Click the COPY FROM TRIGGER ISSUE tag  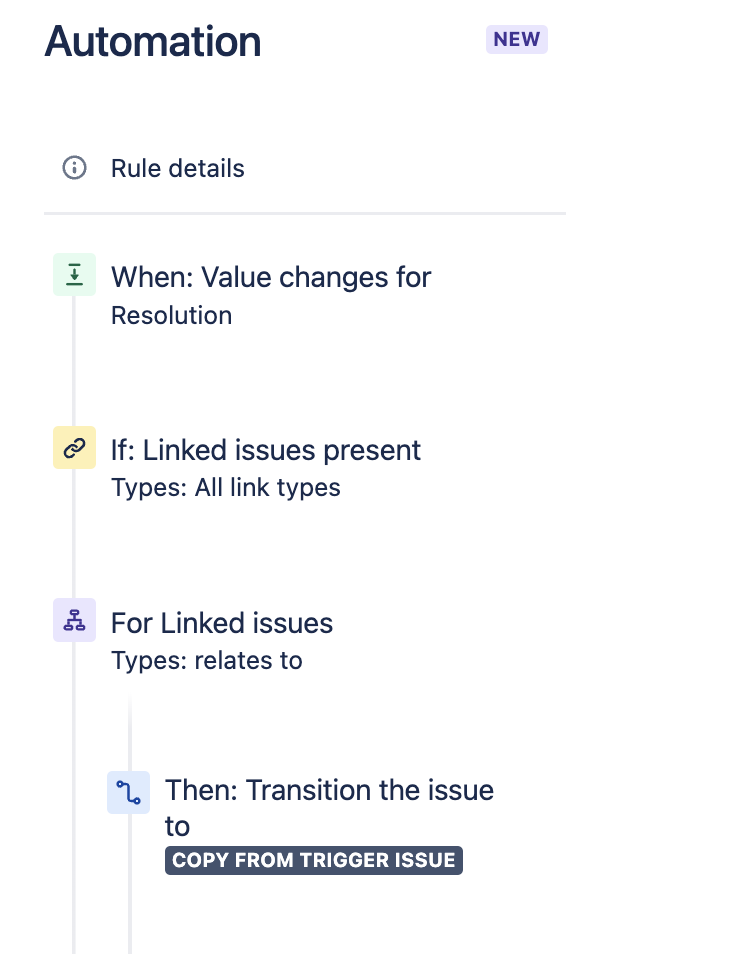click(x=313, y=860)
